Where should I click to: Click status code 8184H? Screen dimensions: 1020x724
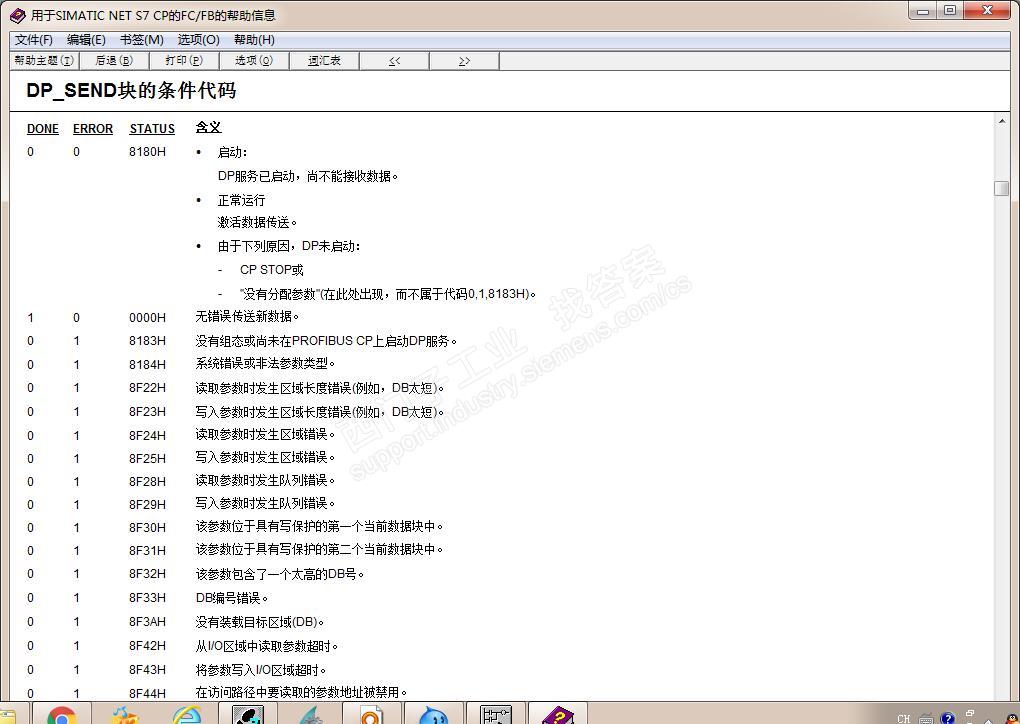(x=147, y=364)
